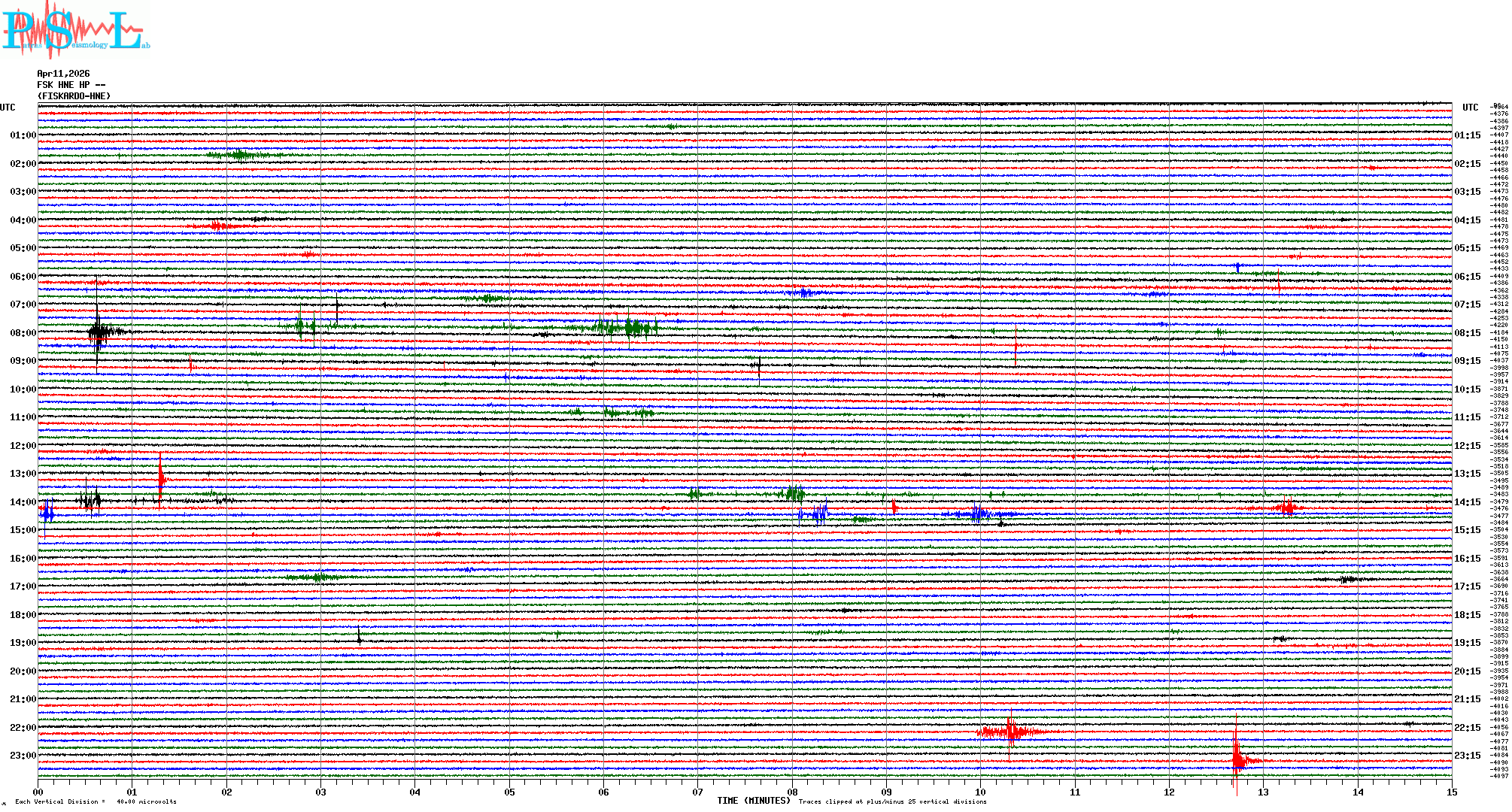Click minute marker 06 on bottom axis

pyautogui.click(x=603, y=792)
